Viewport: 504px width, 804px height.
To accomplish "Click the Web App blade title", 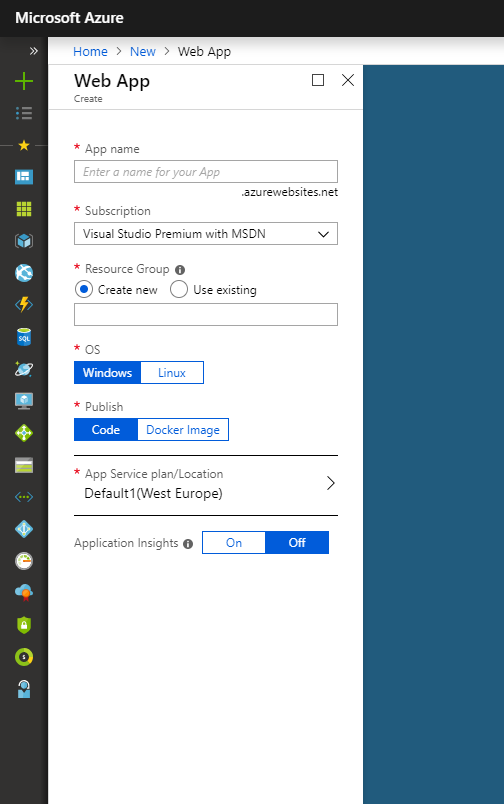I will tap(112, 81).
